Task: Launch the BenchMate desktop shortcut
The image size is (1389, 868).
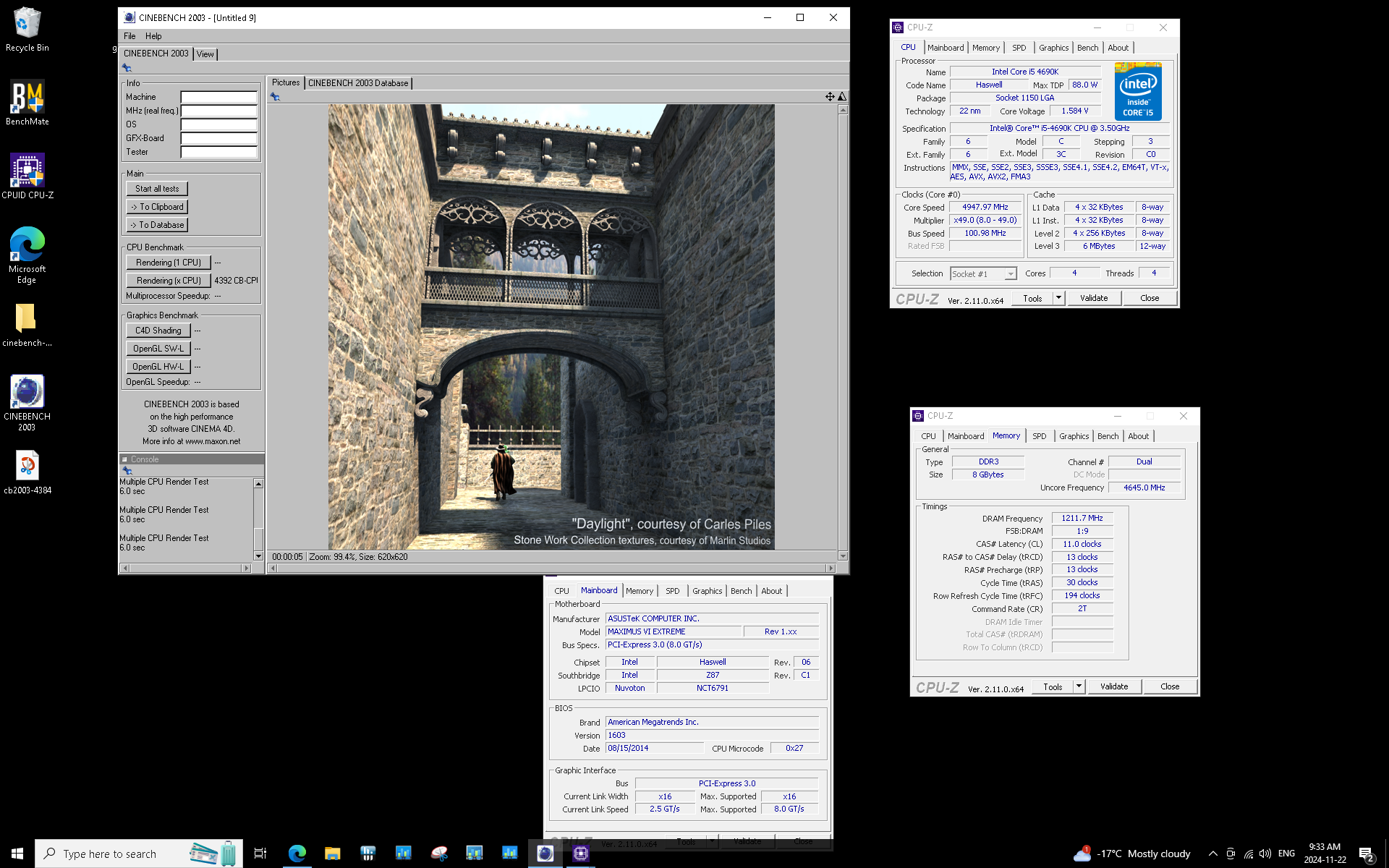Action: coord(27,103)
